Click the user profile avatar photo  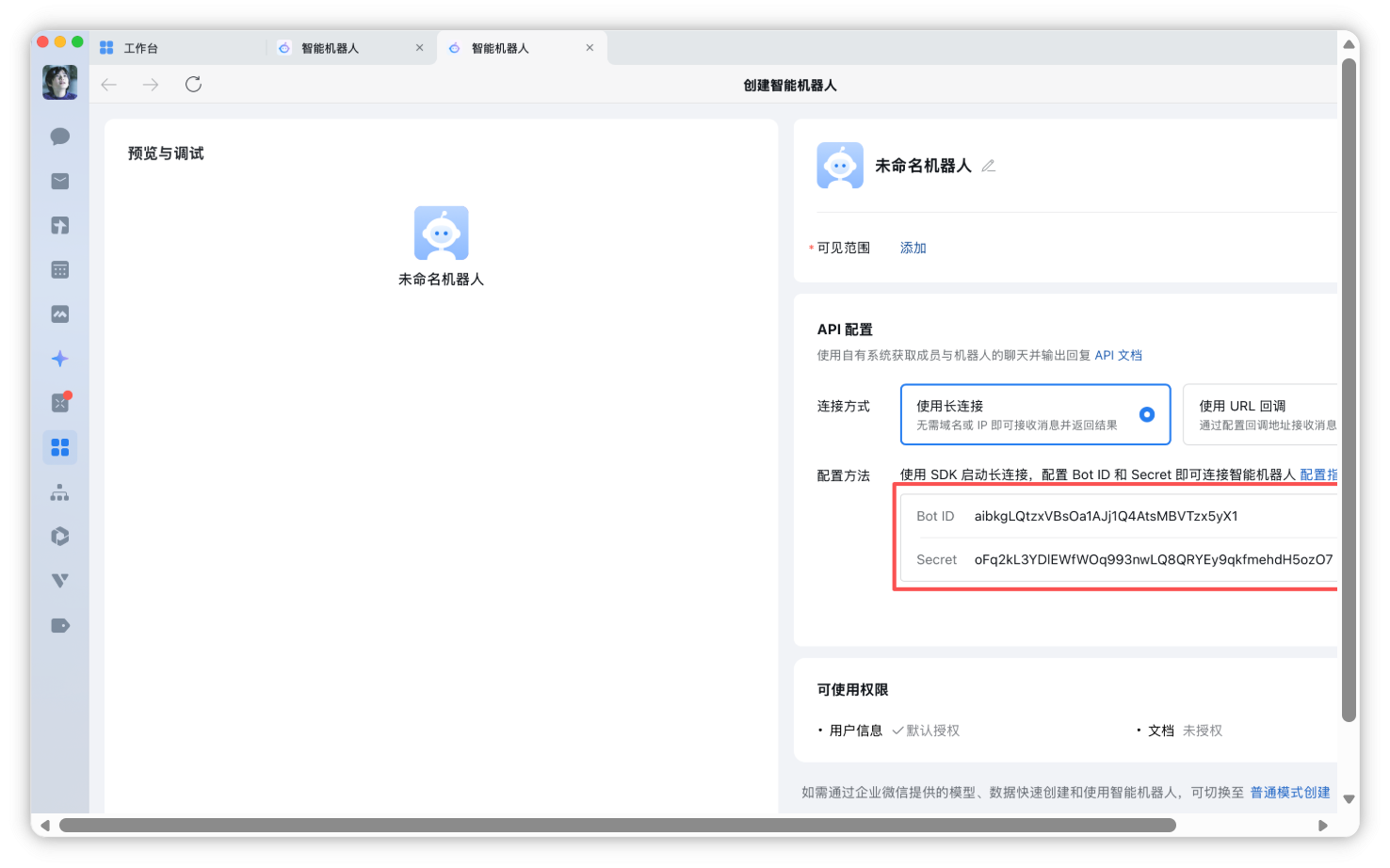pos(60,83)
